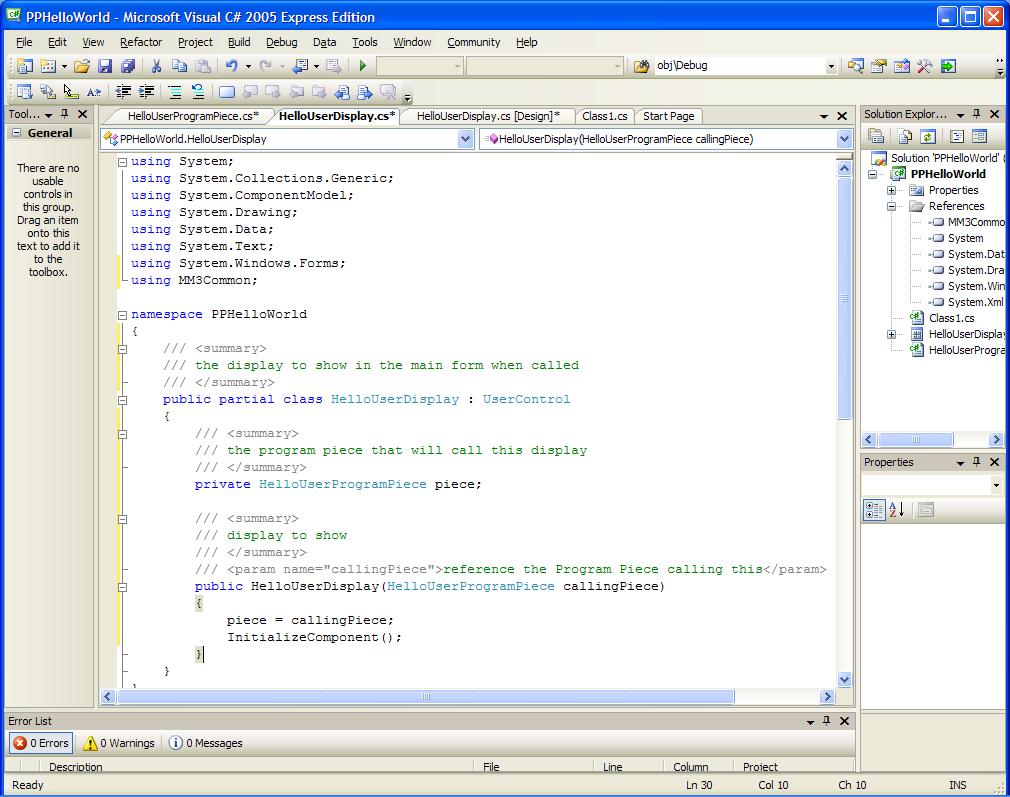Viewport: 1010px width, 797px height.
Task: Click the Start Page toolbar icon
Action: 948,66
